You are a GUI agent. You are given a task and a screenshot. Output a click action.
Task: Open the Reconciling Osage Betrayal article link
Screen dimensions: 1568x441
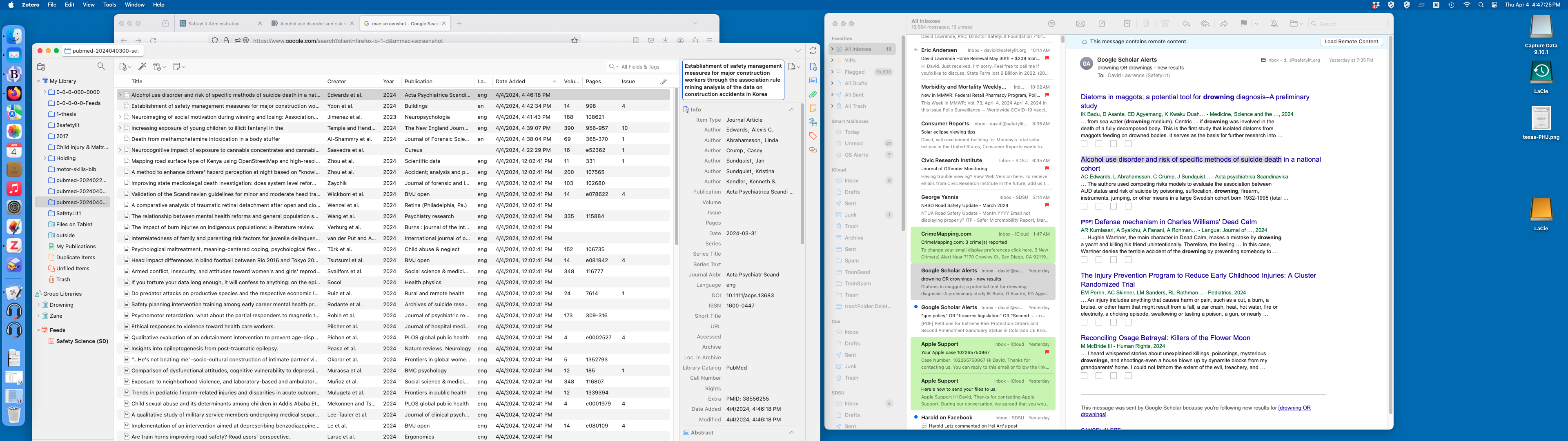pos(1165,338)
